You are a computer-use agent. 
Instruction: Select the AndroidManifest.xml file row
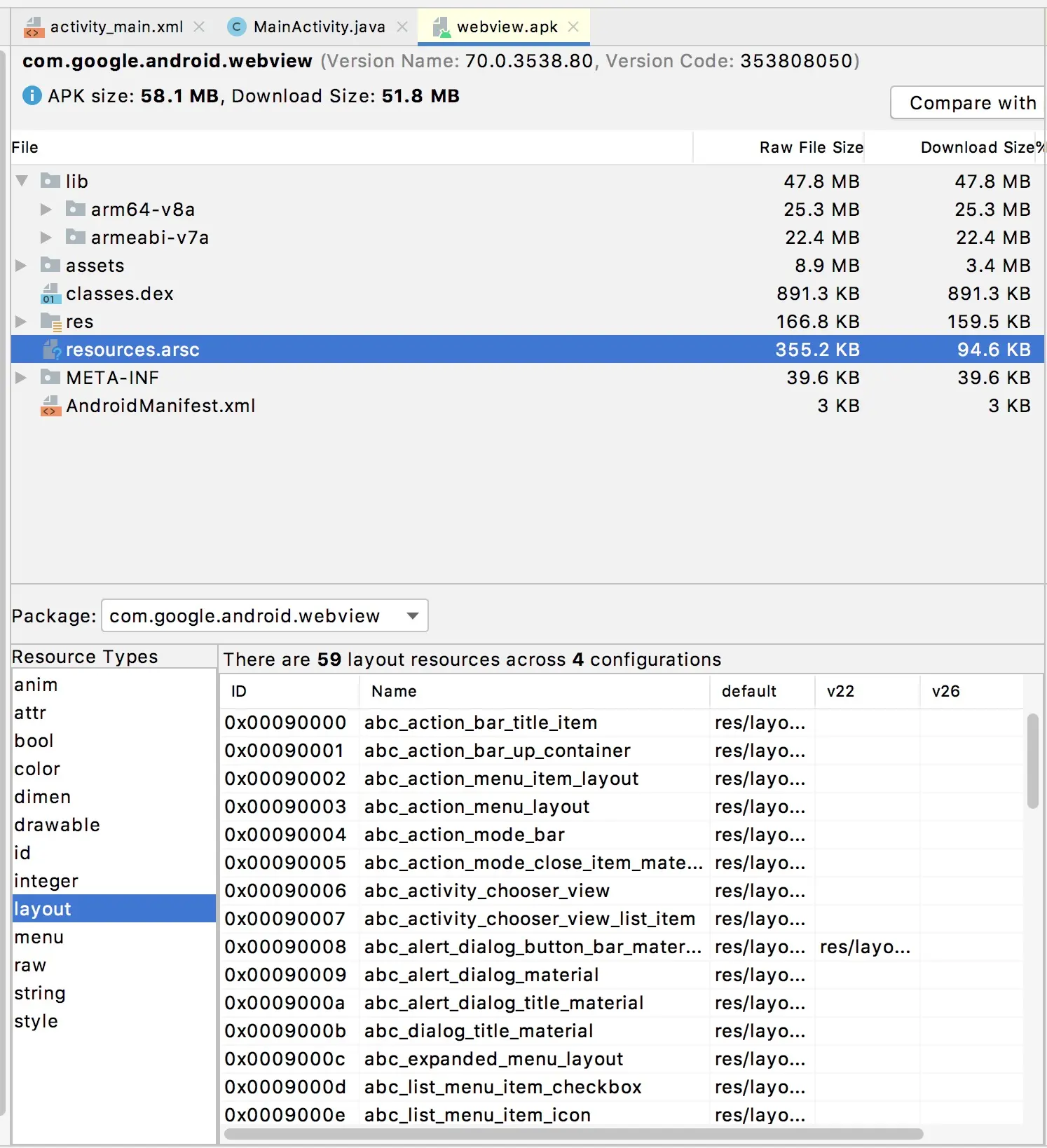click(x=528, y=406)
